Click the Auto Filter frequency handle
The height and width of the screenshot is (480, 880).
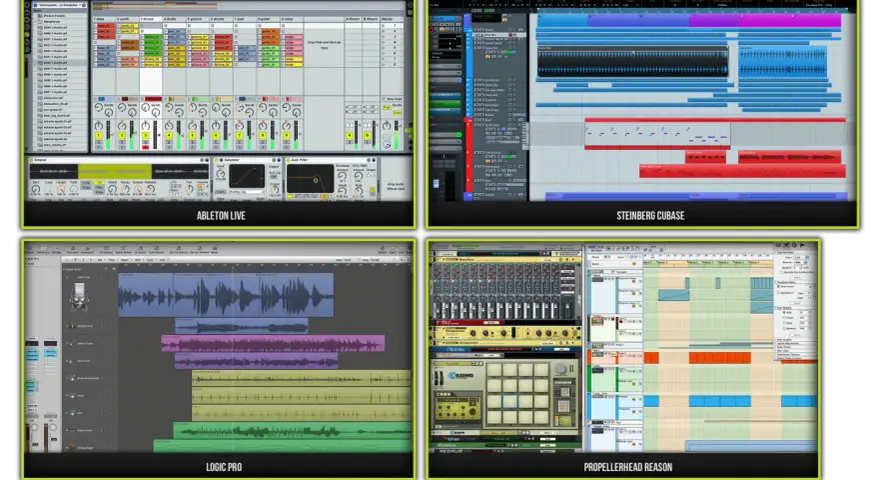tap(315, 180)
